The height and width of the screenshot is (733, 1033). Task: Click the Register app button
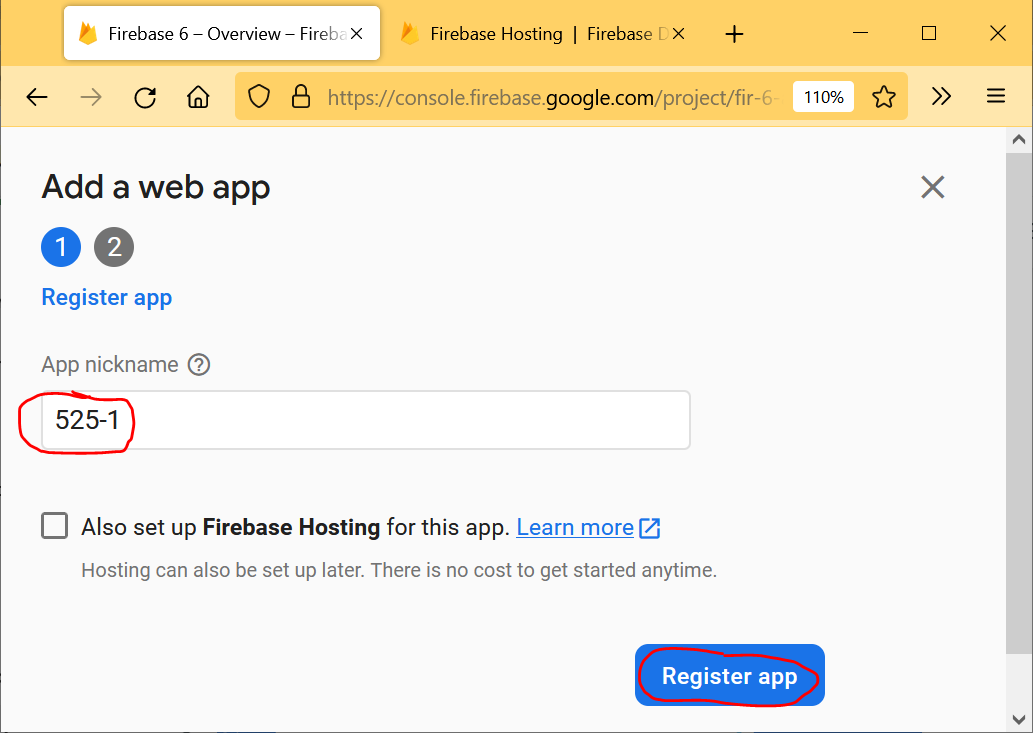(729, 676)
